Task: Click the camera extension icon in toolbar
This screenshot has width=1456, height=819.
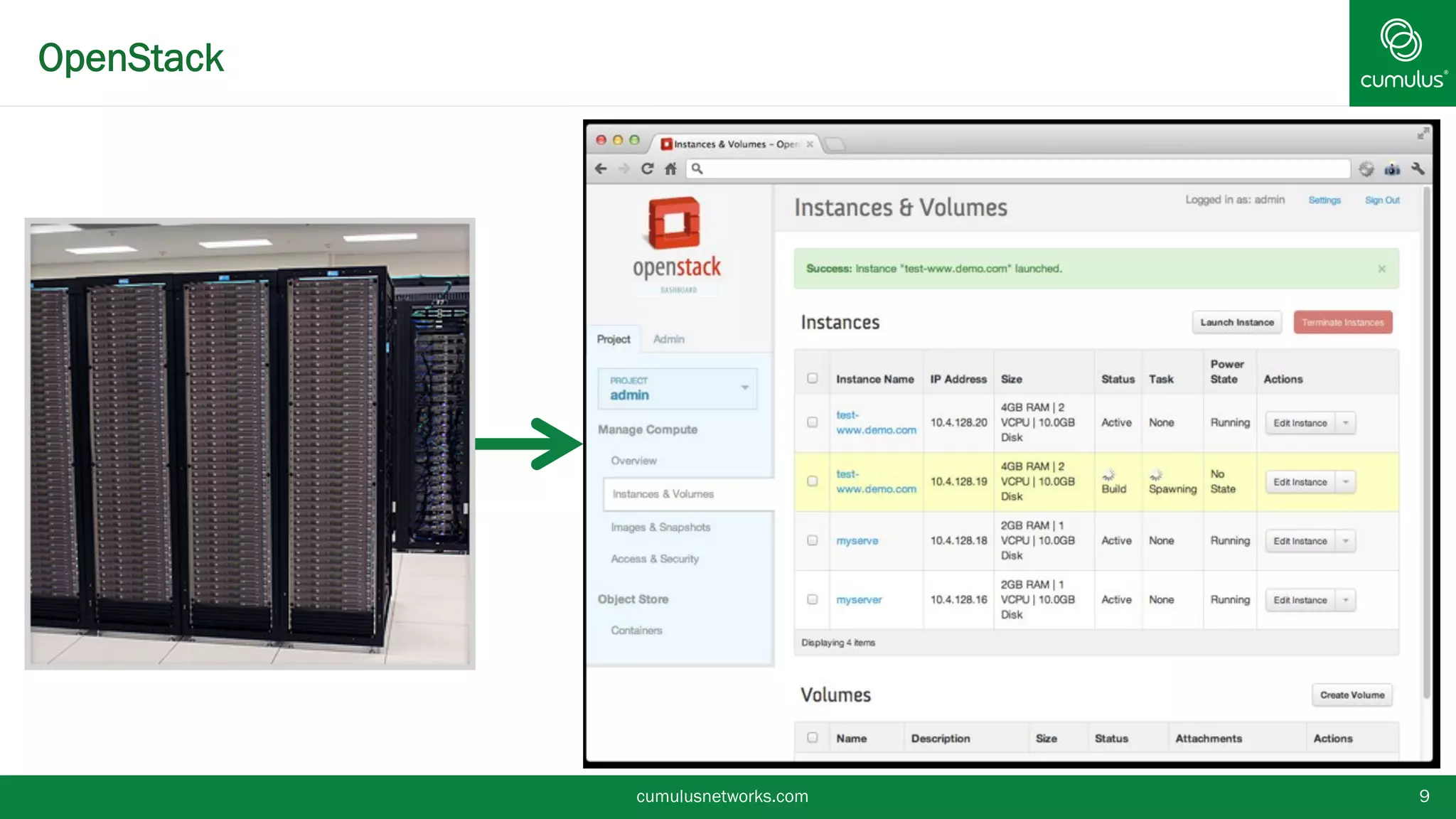Action: pos(1392,168)
